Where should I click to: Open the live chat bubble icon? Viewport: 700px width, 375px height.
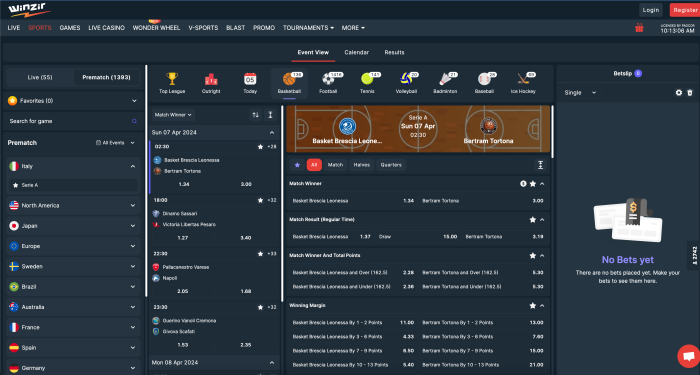(688, 356)
